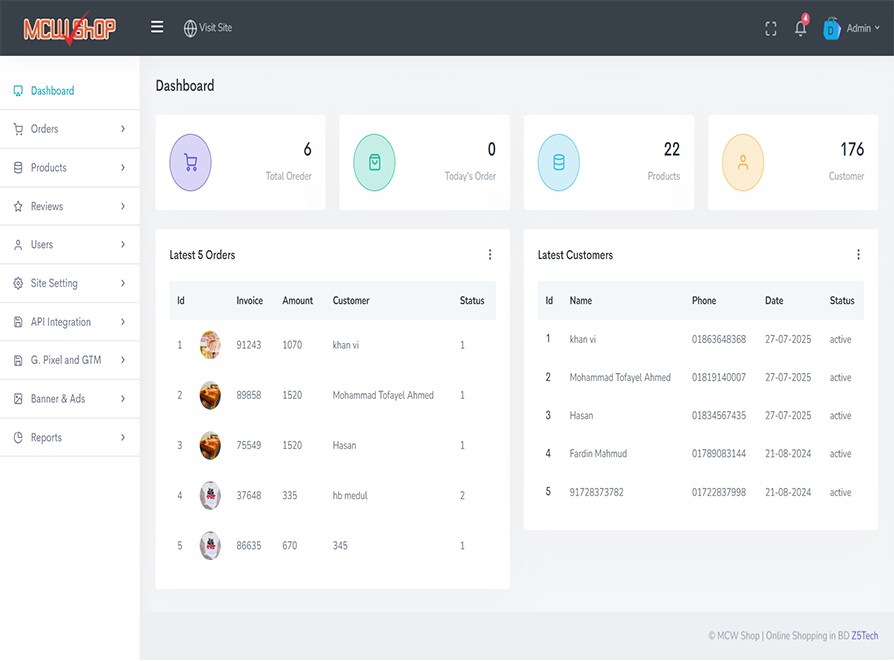Click product thumbnail for invoice 91243
Viewport: 894px width, 661px height.
pyautogui.click(x=210, y=345)
